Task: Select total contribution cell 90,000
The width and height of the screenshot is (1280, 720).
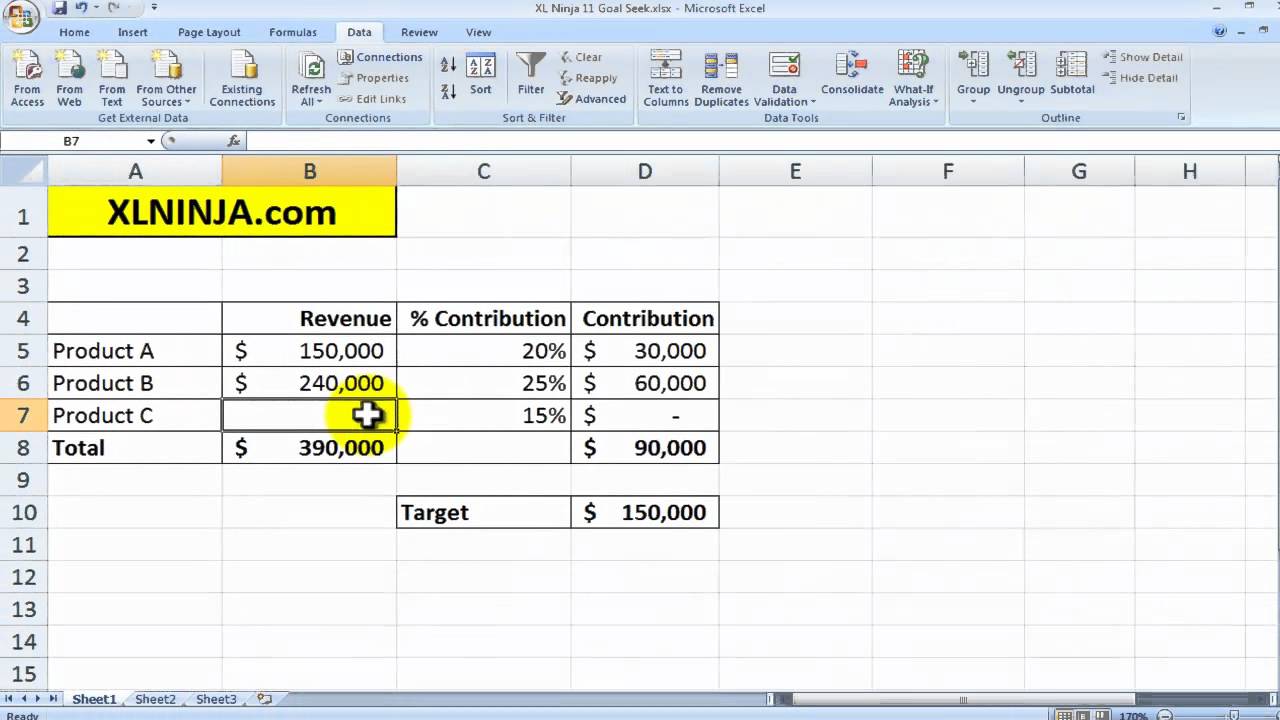Action: [645, 448]
